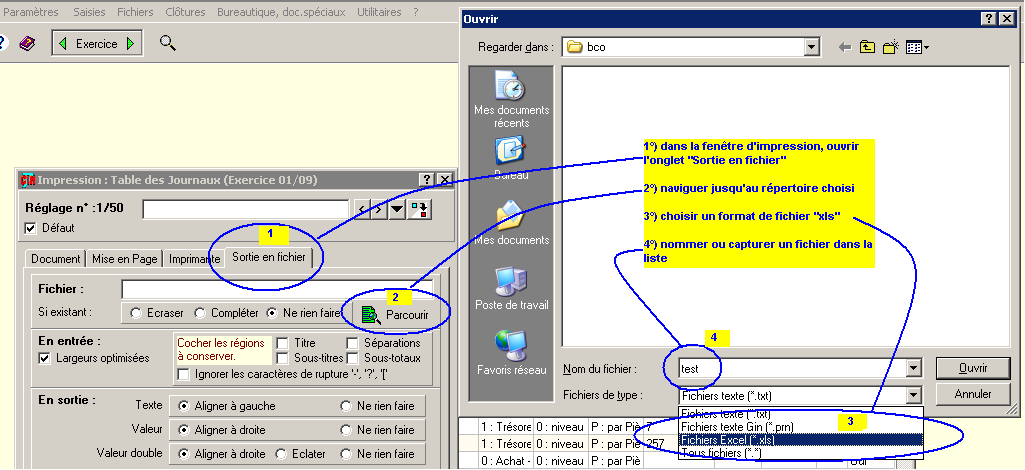Image resolution: width=1025 pixels, height=470 pixels.
Task: Toggle Largeurs optimisées checkbox
Action: pos(44,358)
